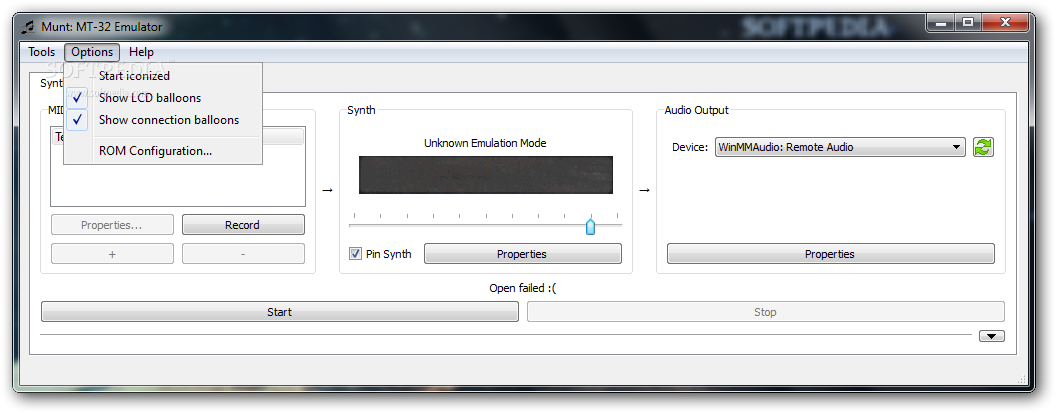Enable the Start iconized option
Screen dimensions: 1056x413
pos(162,76)
